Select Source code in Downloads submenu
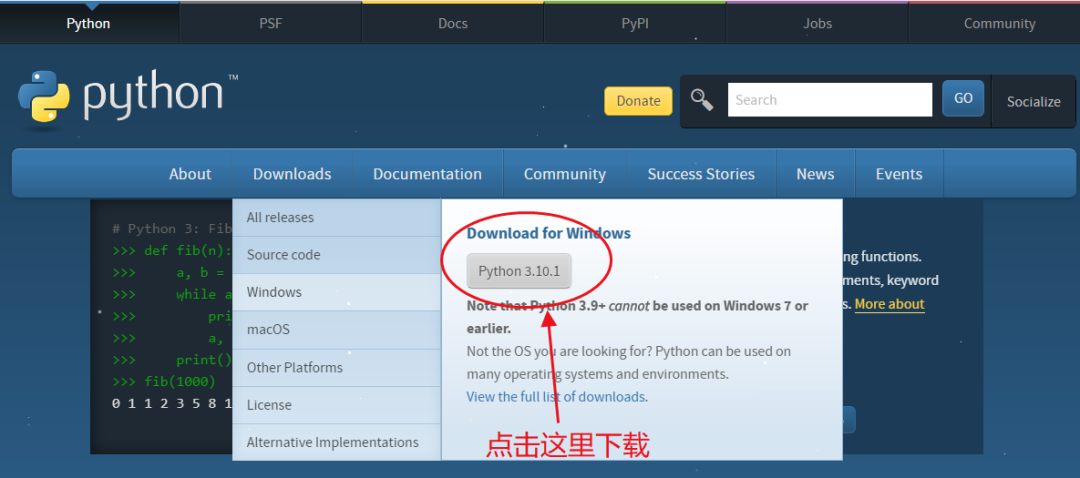Screen dimensions: 1080x478 click(x=337, y=255)
